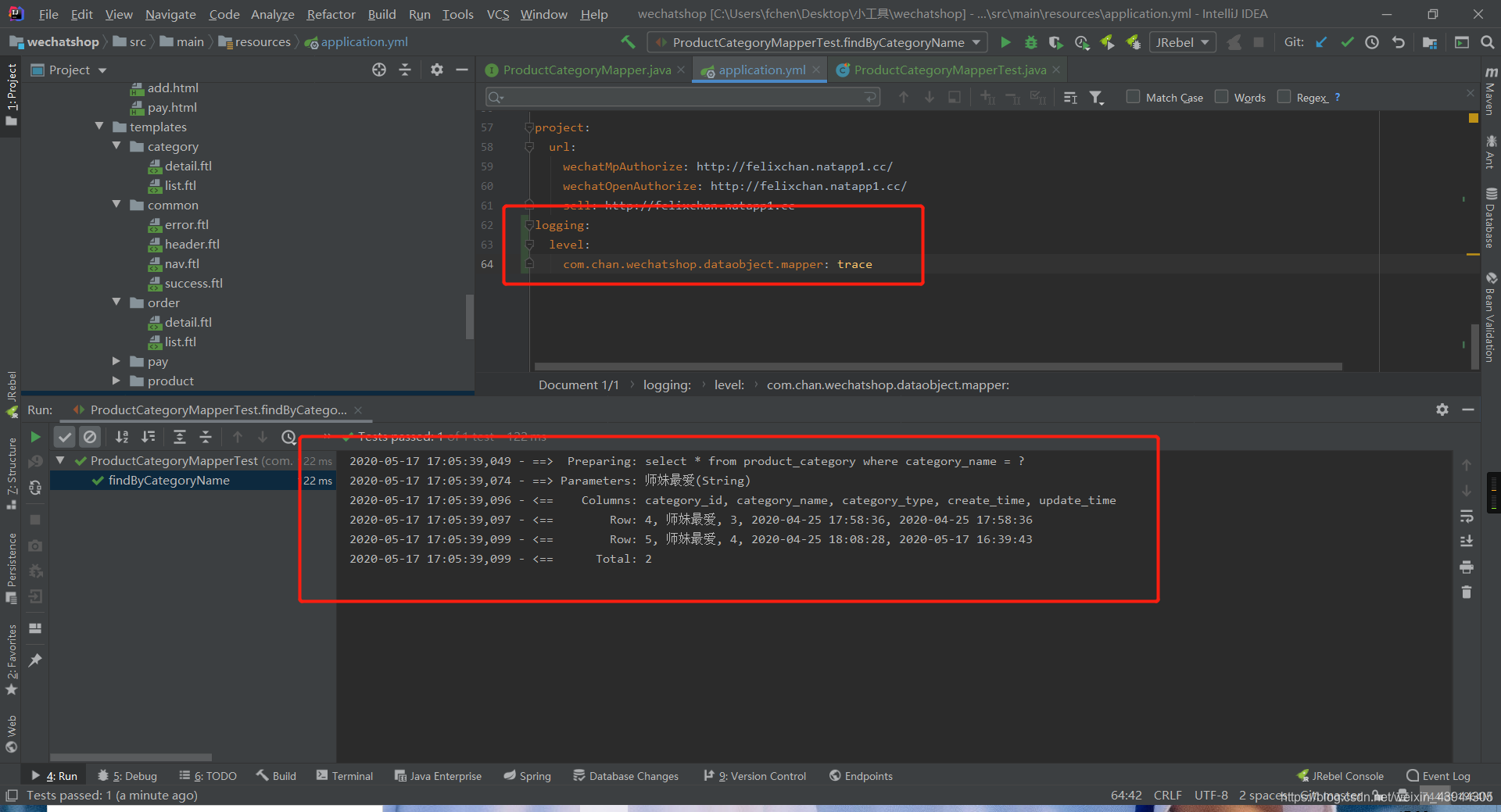The width and height of the screenshot is (1501, 812).
Task: Run the test with green Run icon
Action: 1005,42
